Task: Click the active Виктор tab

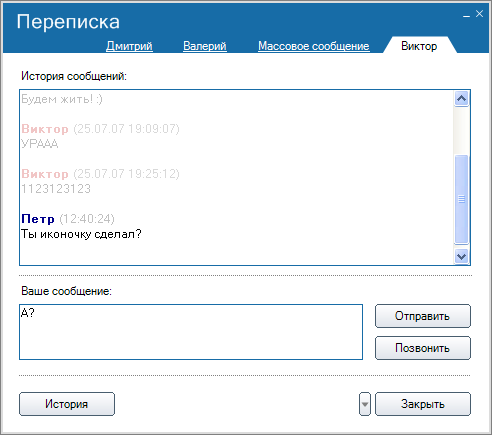Action: pyautogui.click(x=419, y=46)
